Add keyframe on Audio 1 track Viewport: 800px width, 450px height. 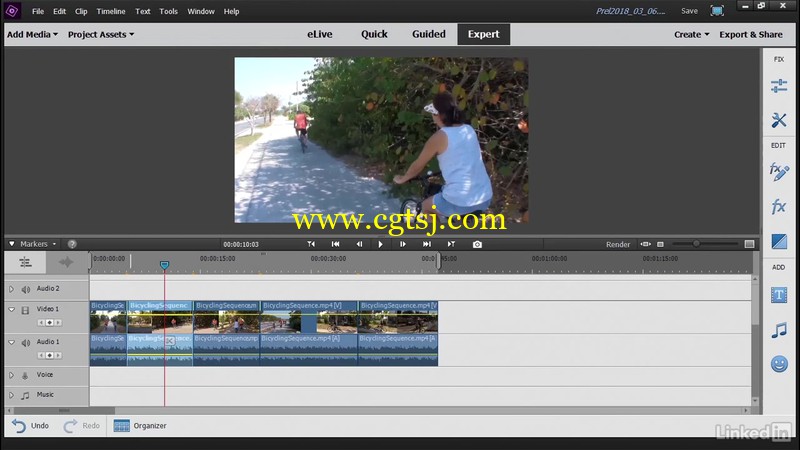[49, 355]
